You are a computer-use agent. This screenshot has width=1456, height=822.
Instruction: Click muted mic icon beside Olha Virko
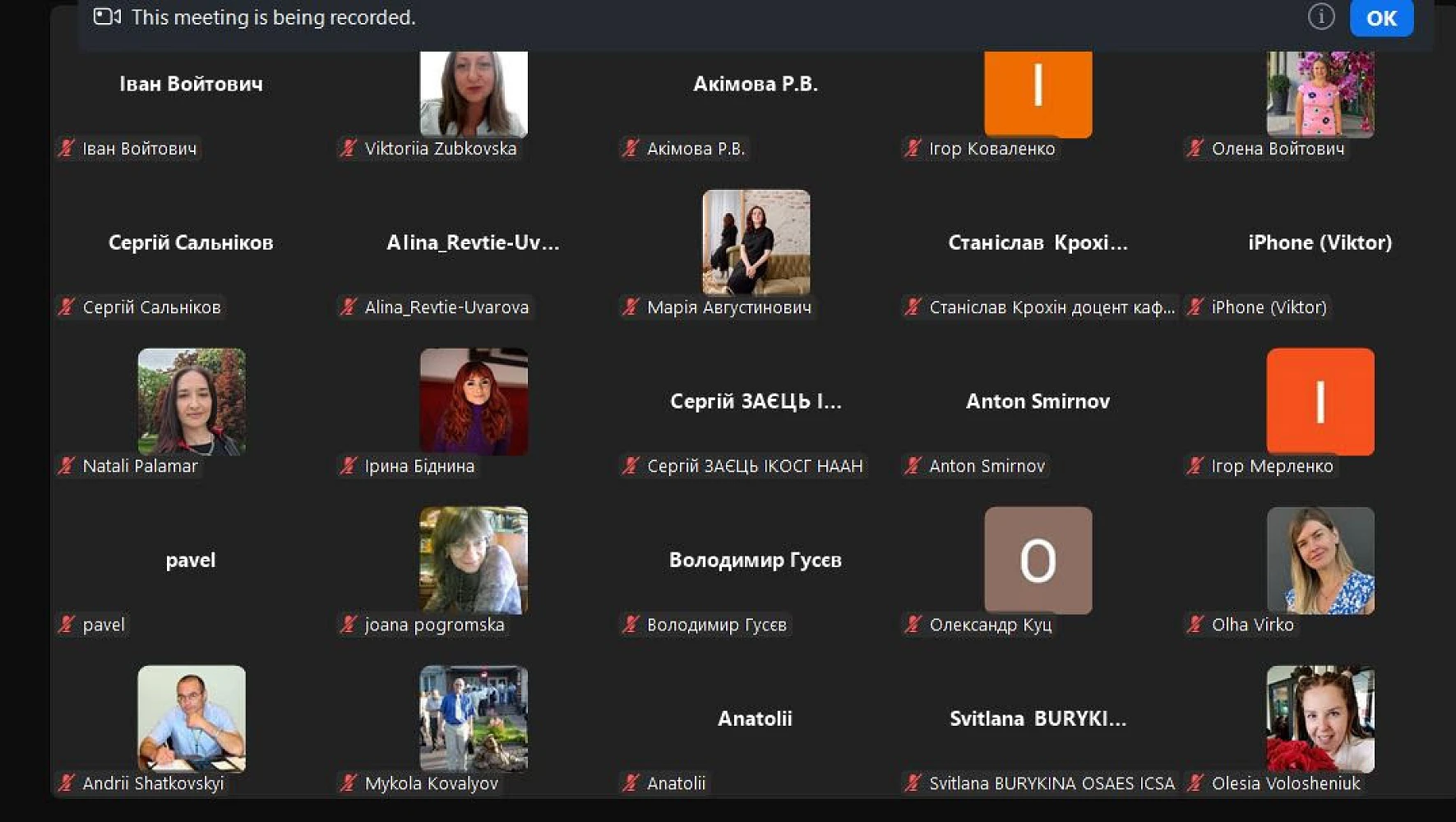pyautogui.click(x=1195, y=625)
